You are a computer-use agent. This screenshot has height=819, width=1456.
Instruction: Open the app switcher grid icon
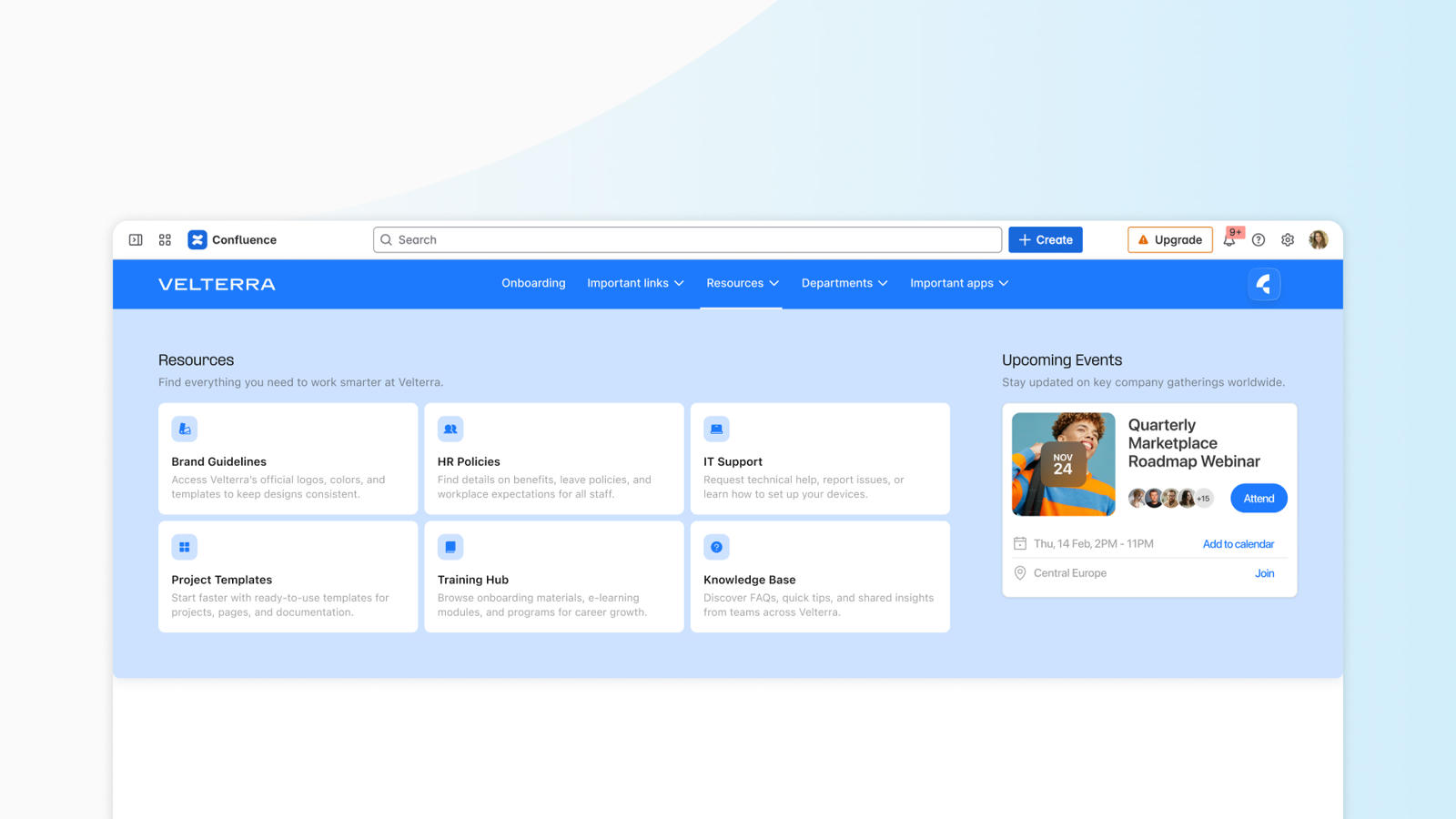165,240
